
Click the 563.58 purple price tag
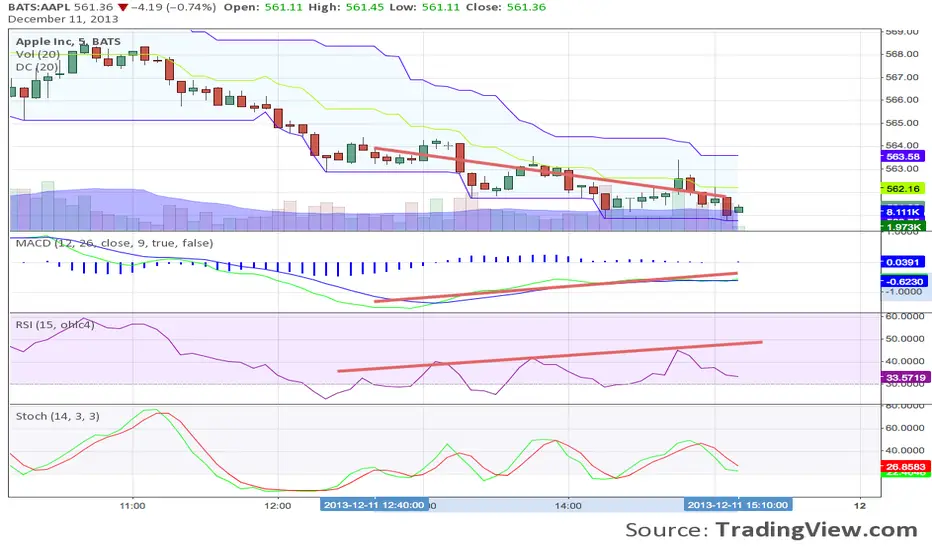(x=902, y=156)
